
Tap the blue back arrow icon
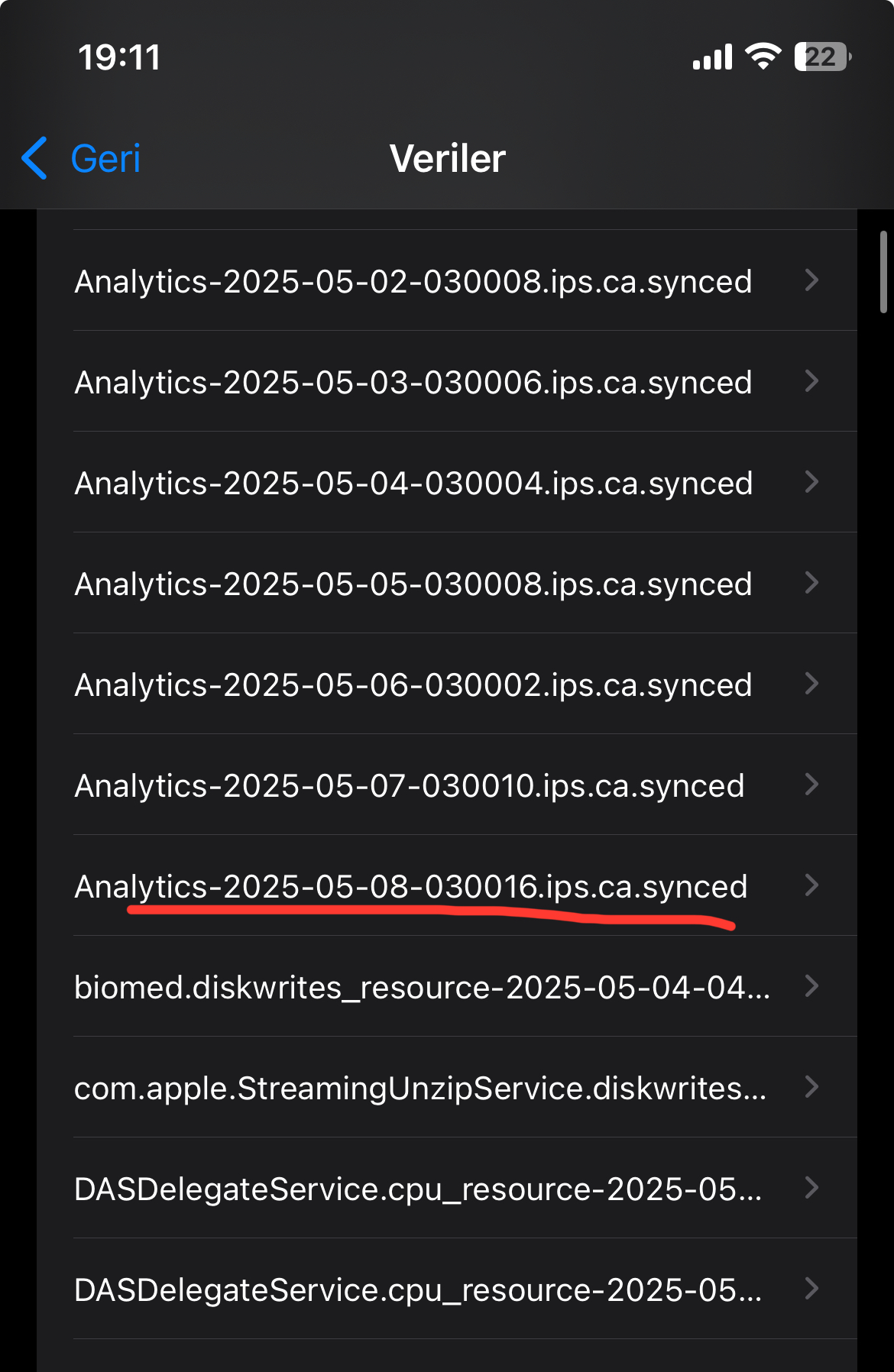[35, 158]
